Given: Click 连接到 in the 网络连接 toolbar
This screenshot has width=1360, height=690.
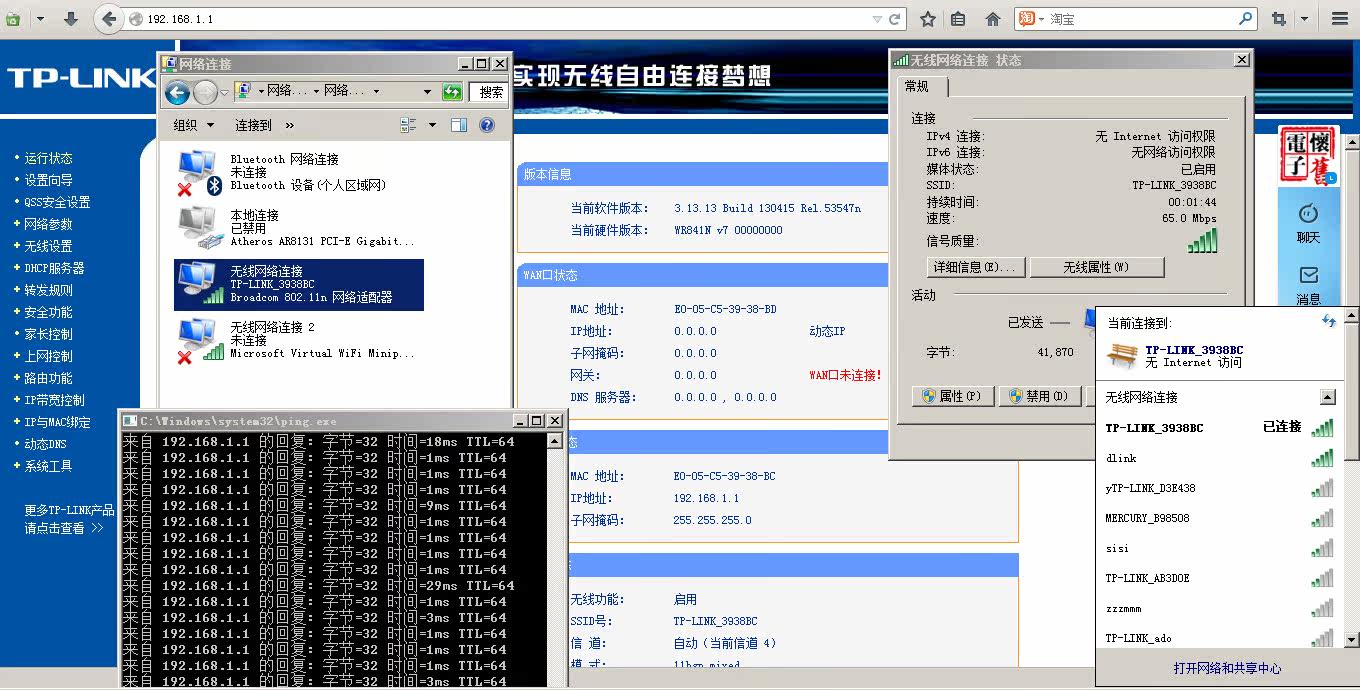Looking at the screenshot, I should pyautogui.click(x=253, y=125).
